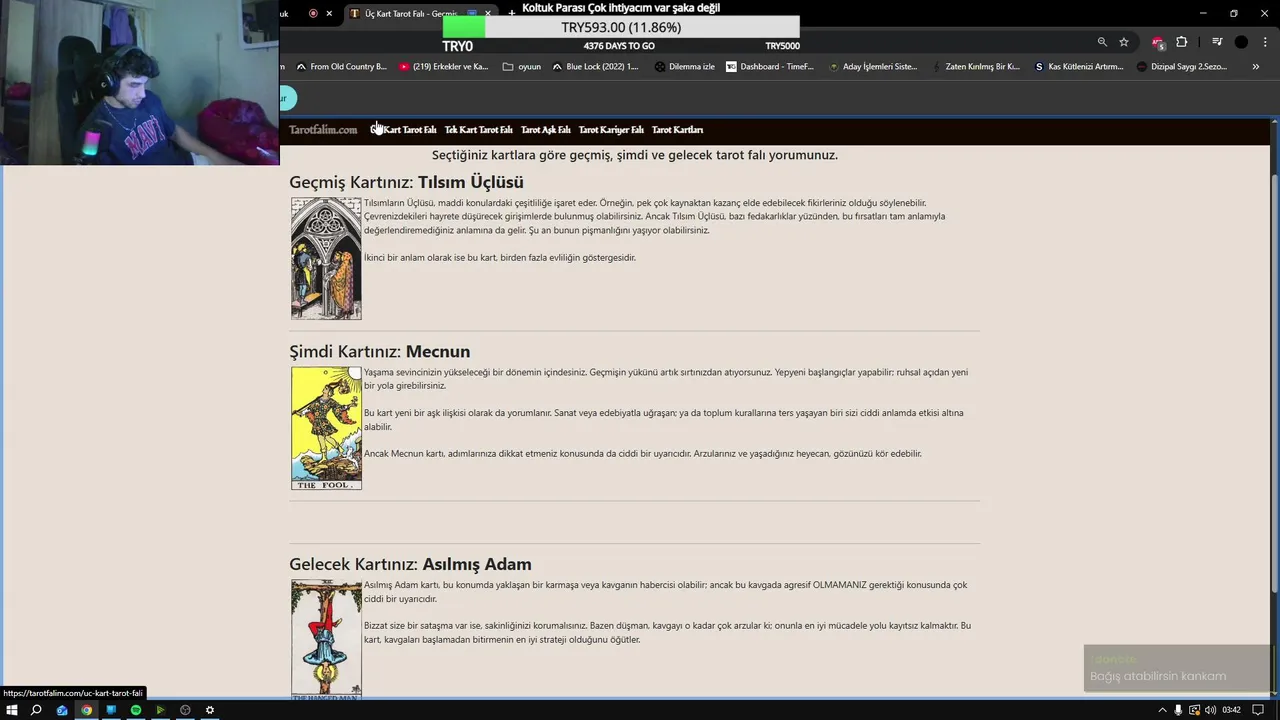
Task: Open blue desktop app taskbar icon
Action: [x=111, y=710]
